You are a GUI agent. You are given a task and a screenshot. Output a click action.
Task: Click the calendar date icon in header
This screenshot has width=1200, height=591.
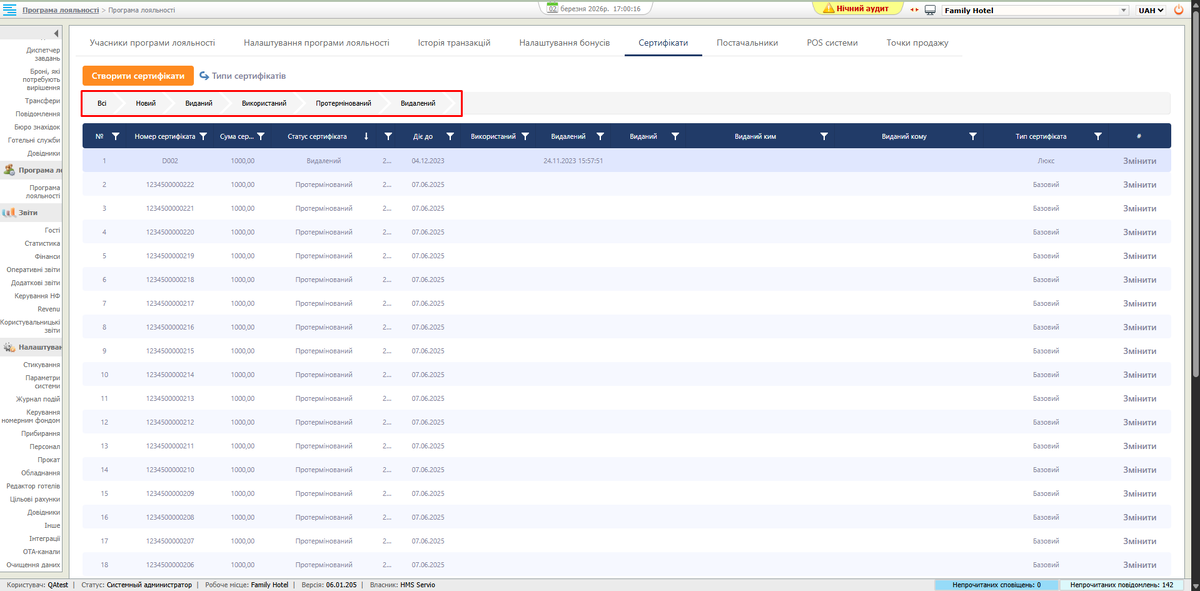(552, 8)
